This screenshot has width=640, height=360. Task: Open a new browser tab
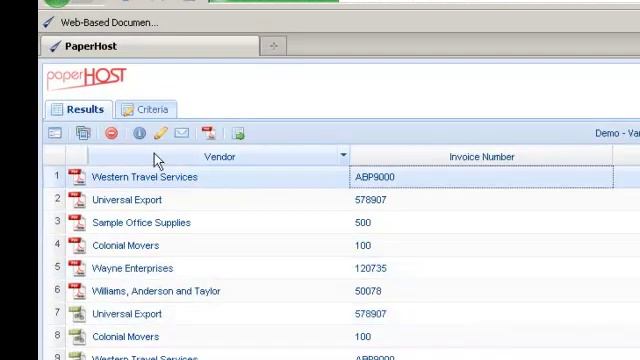pos(273,46)
